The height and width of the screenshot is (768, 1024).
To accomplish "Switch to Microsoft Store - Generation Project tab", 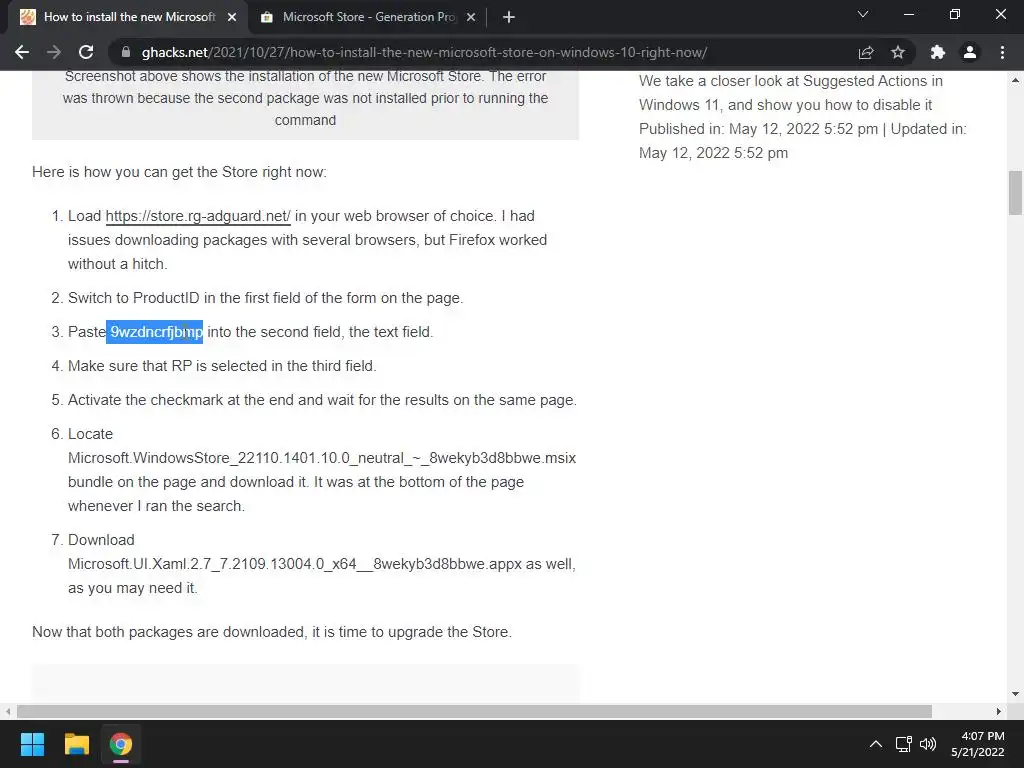I will point(369,17).
